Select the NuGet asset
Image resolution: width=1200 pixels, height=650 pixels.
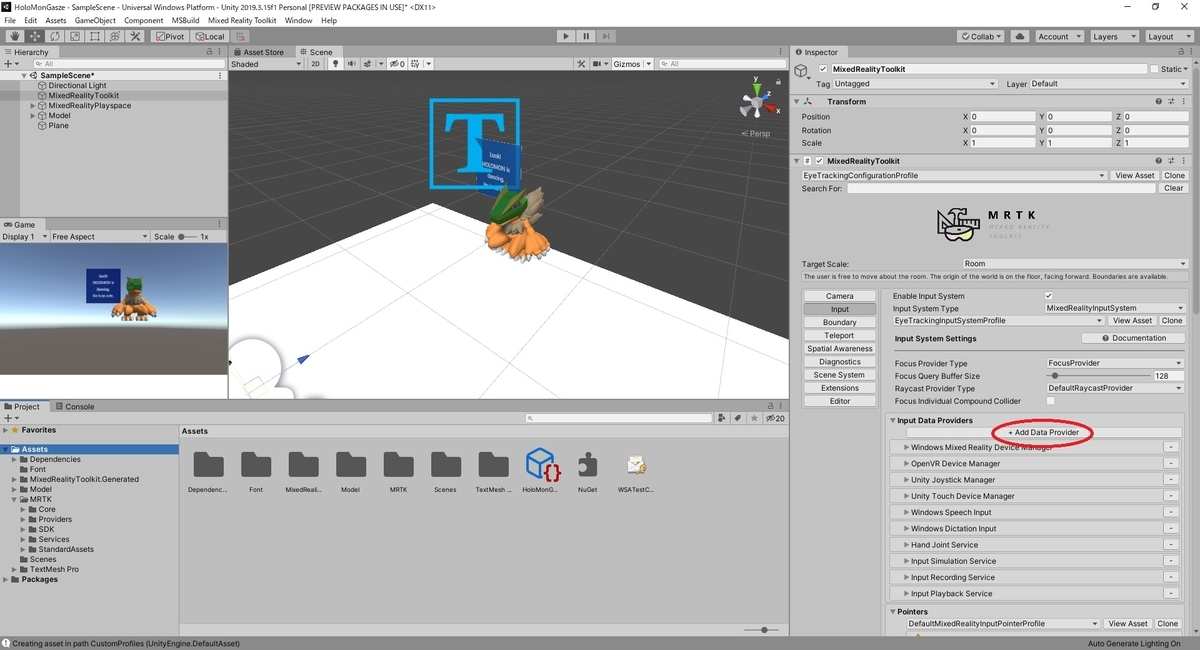coord(588,471)
